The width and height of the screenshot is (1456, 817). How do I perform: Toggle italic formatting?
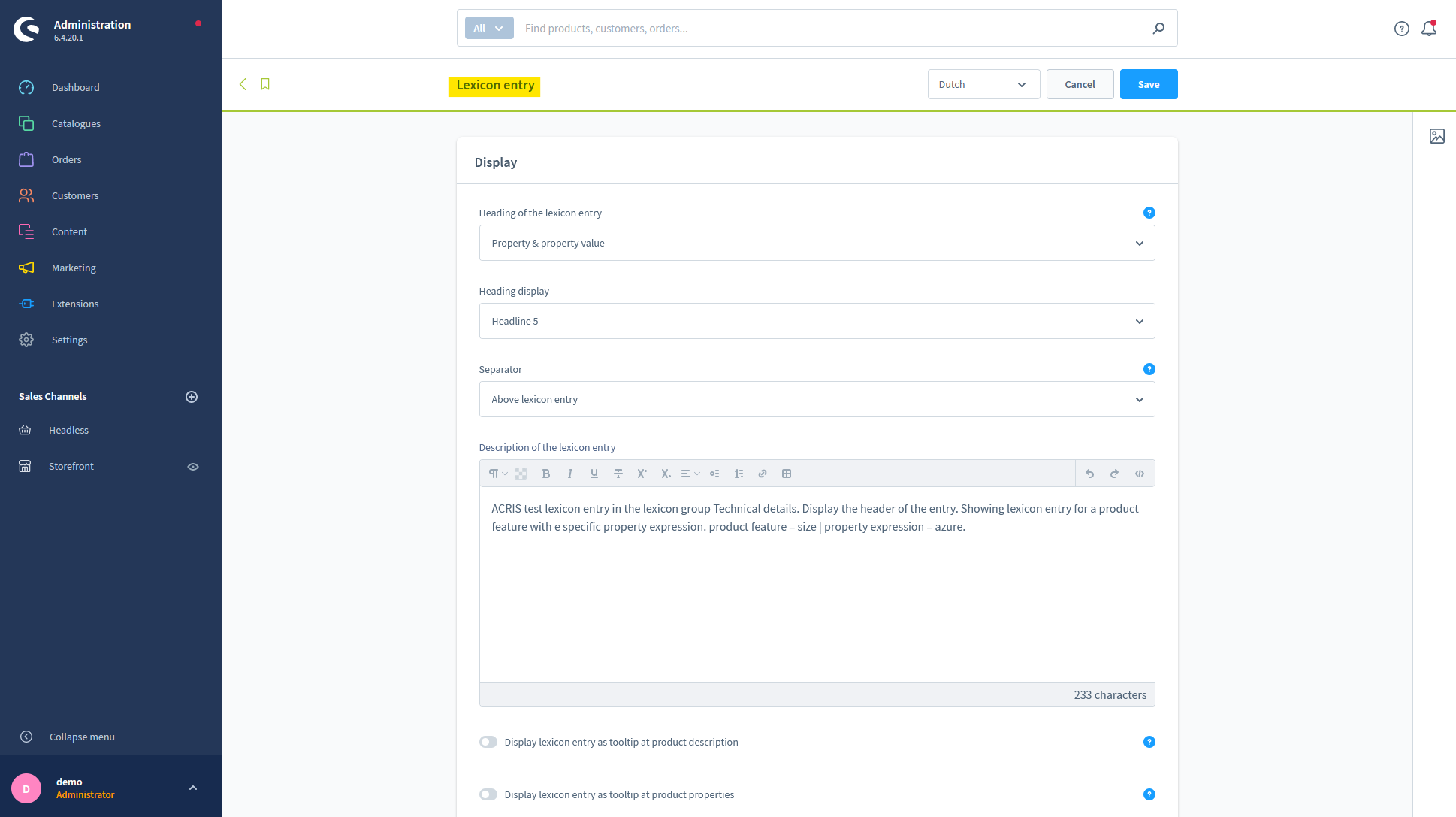(x=570, y=474)
